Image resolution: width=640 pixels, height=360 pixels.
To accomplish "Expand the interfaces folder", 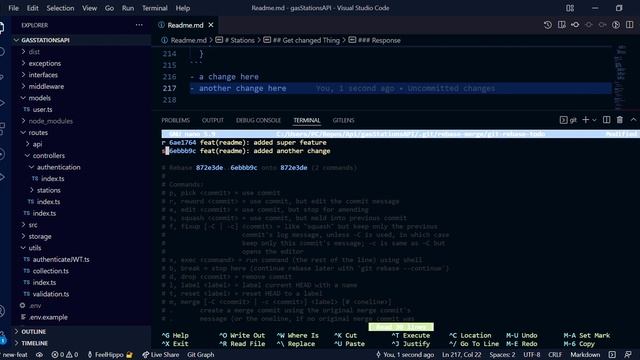I will point(43,75).
